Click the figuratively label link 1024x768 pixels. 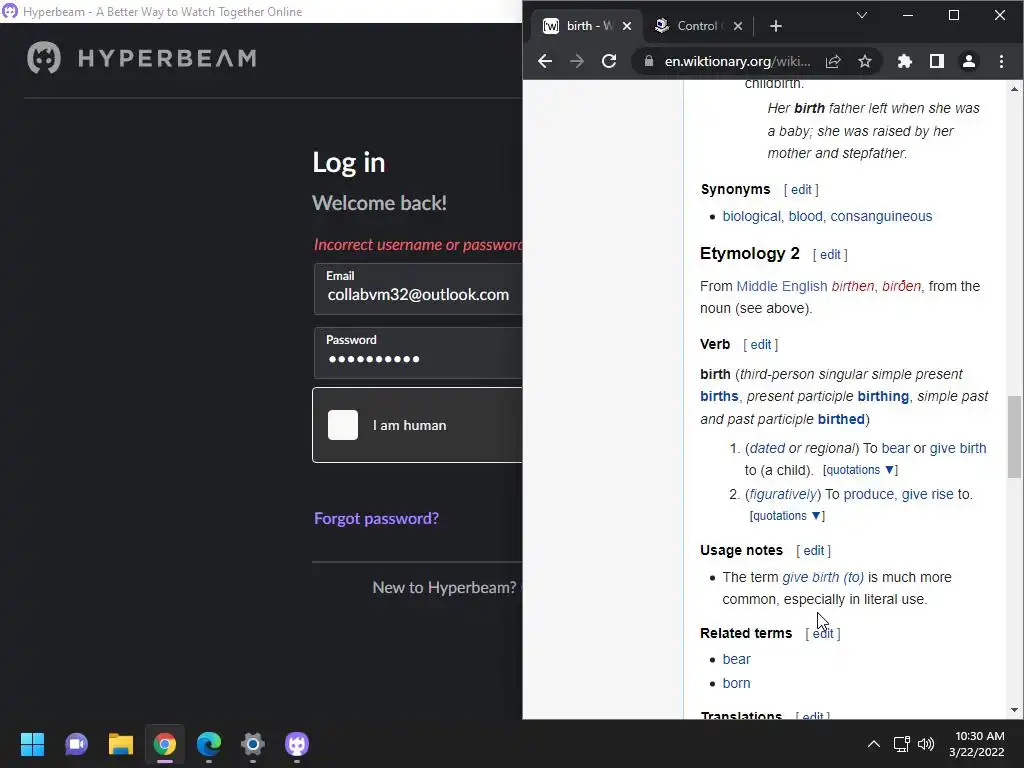[x=782, y=494]
